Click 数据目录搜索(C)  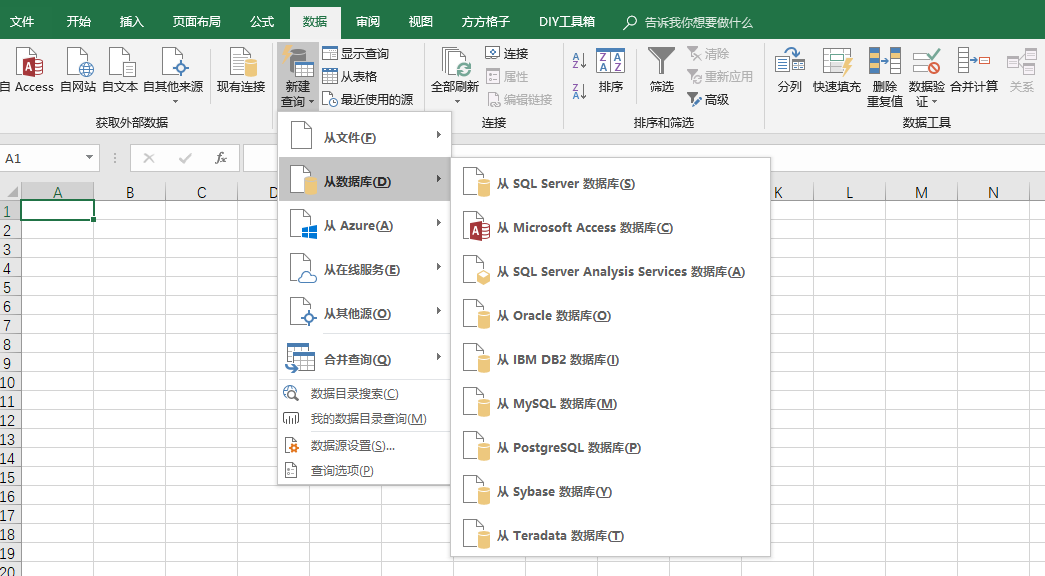point(365,393)
